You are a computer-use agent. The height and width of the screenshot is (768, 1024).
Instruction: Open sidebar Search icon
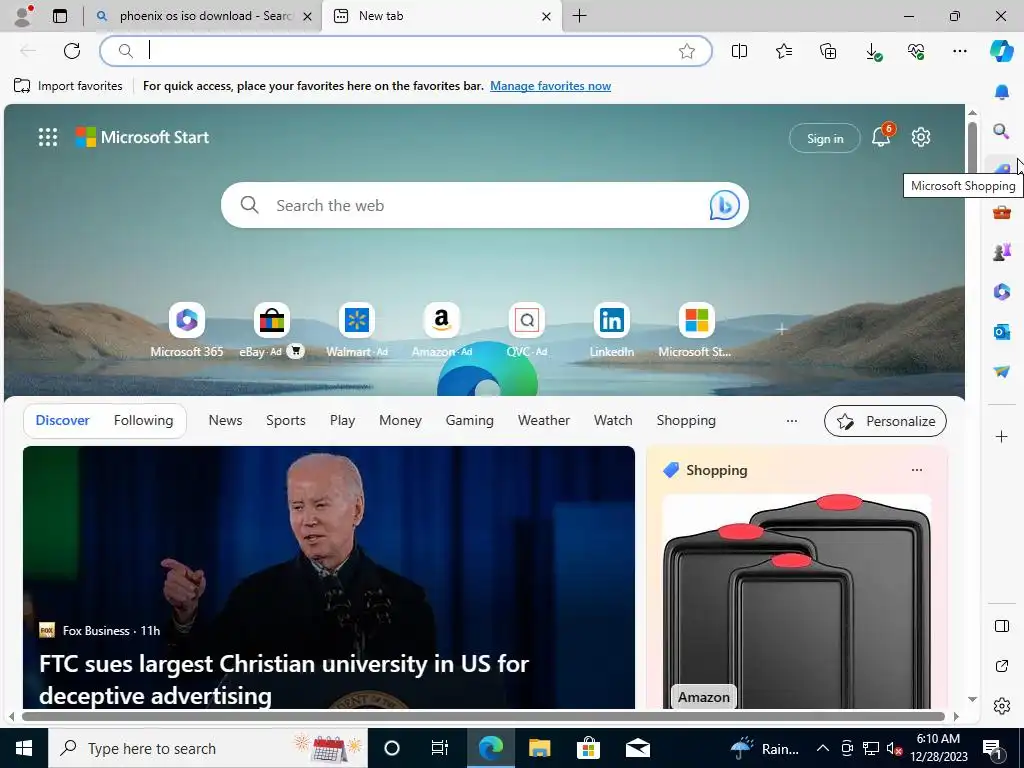[x=1002, y=131]
